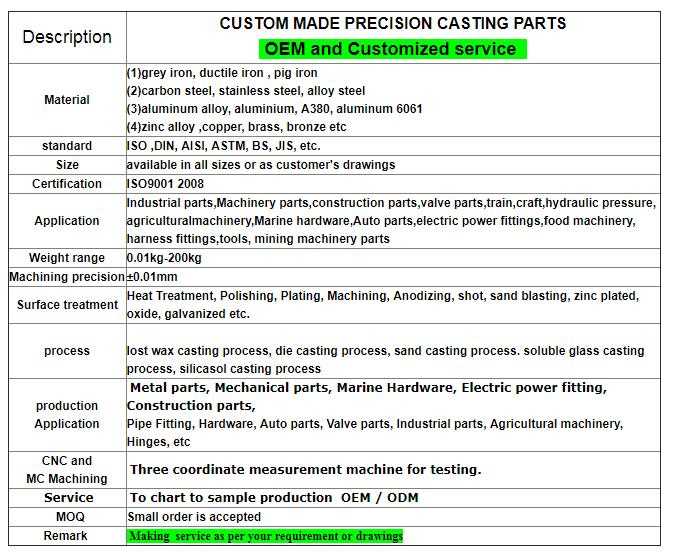Select the "CUSTOM MADE PRECISION CASTING PARTS" title

pyautogui.click(x=393, y=23)
